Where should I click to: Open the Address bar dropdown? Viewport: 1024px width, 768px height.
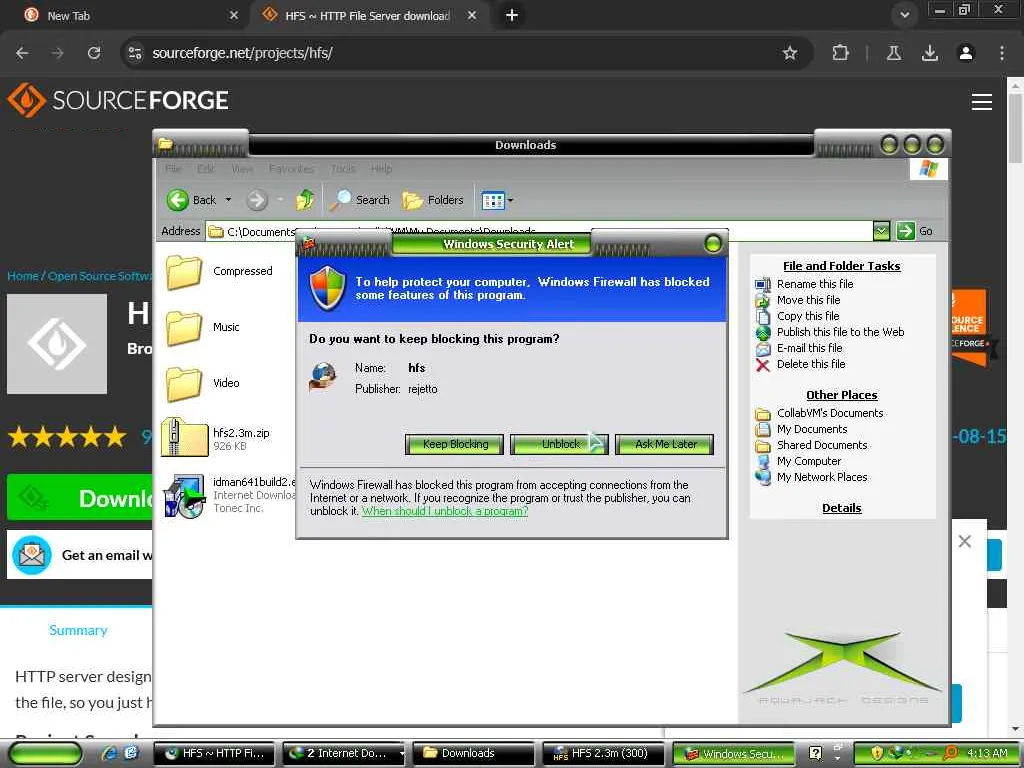[881, 231]
